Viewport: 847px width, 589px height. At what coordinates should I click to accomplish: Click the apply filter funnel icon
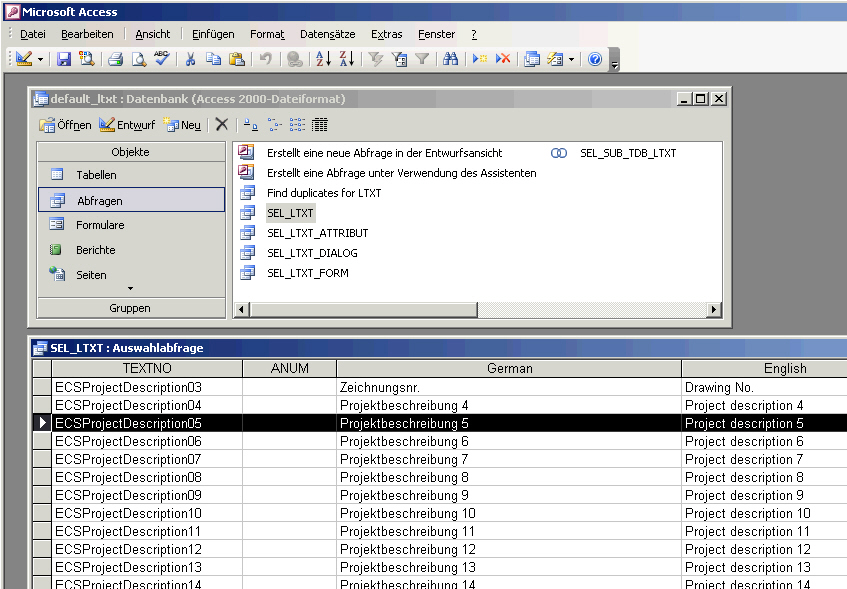point(422,58)
